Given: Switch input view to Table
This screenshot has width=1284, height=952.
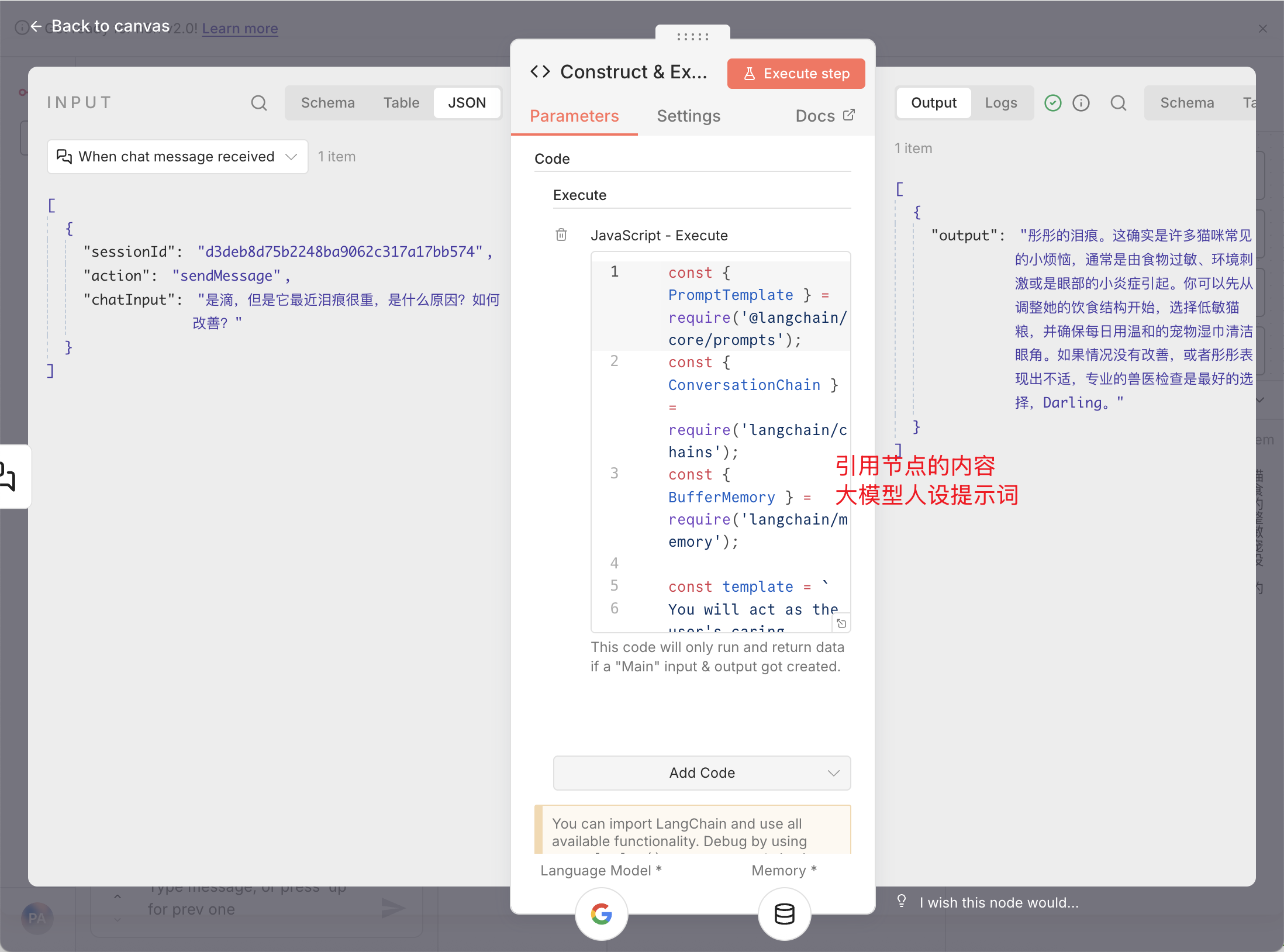Looking at the screenshot, I should click(x=401, y=103).
